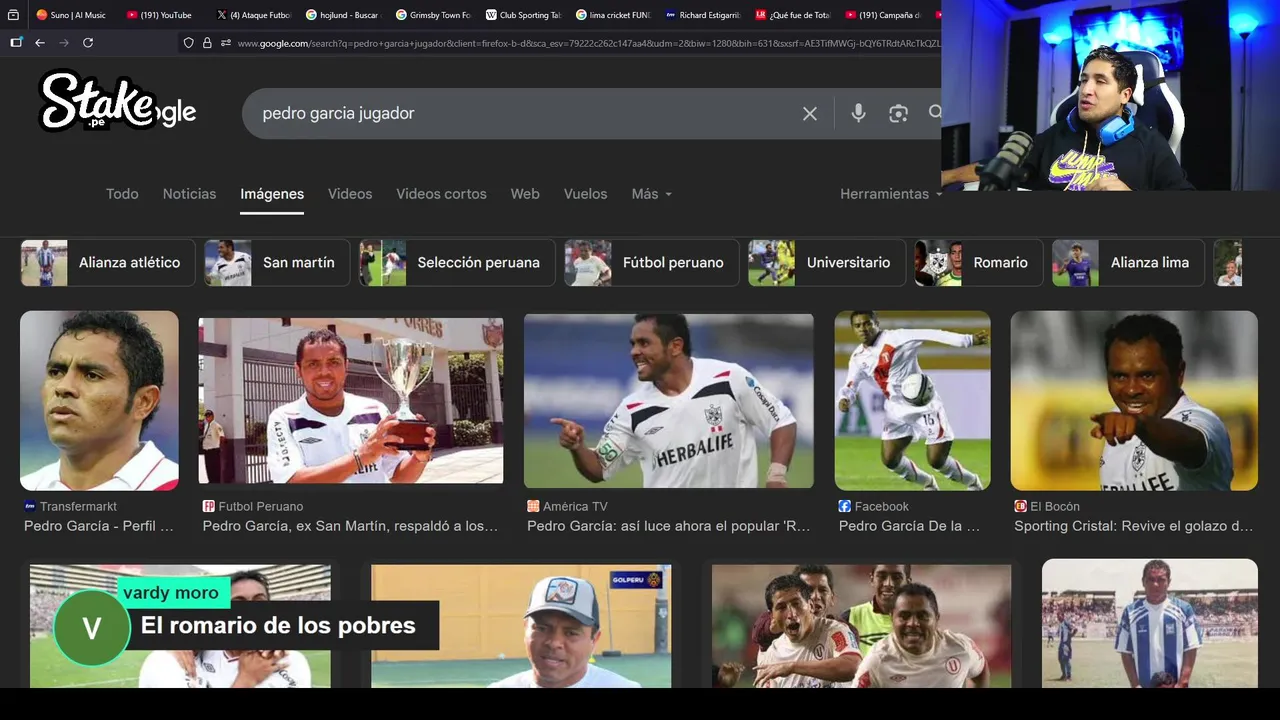The height and width of the screenshot is (720, 1280).
Task: Switch to the Grimsby Town tab
Action: pos(432,15)
